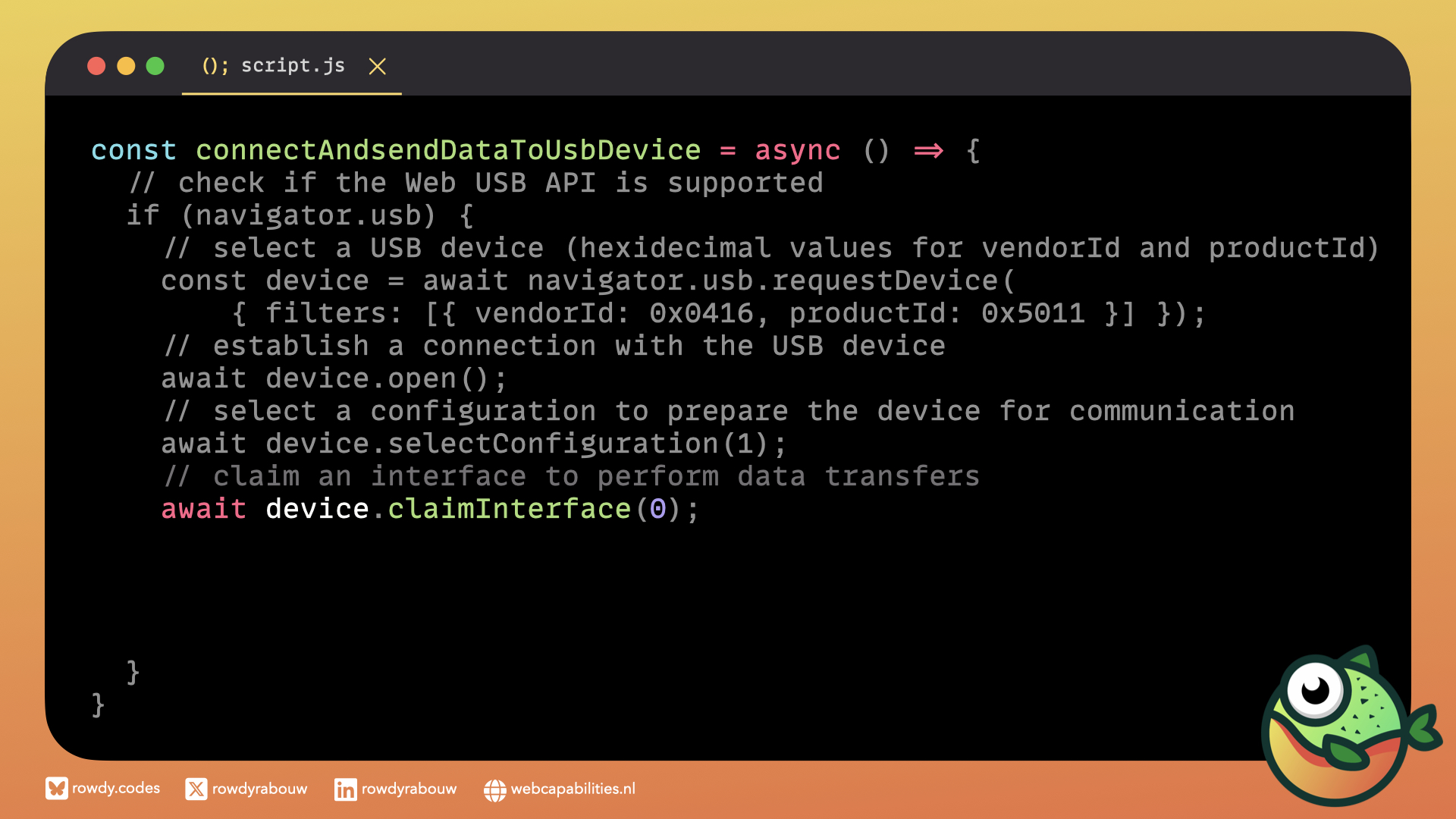
Task: Open the rowdyrabouw LinkedIn link
Action: (409, 789)
